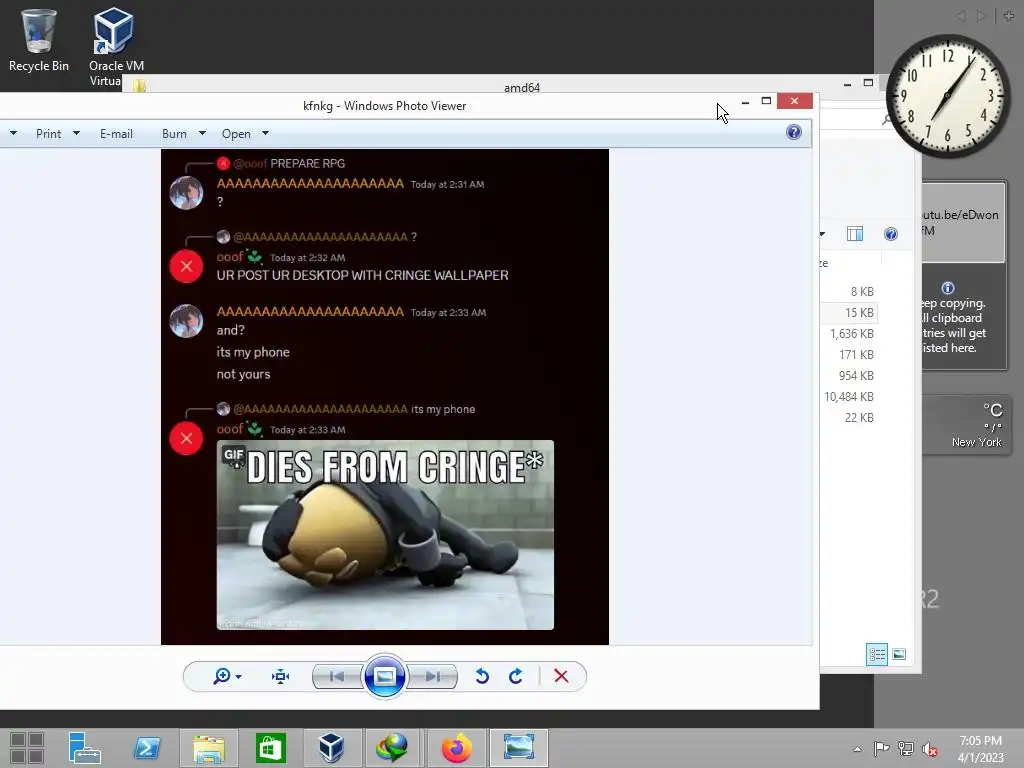Click the gadget add plus icon

coord(1009,16)
